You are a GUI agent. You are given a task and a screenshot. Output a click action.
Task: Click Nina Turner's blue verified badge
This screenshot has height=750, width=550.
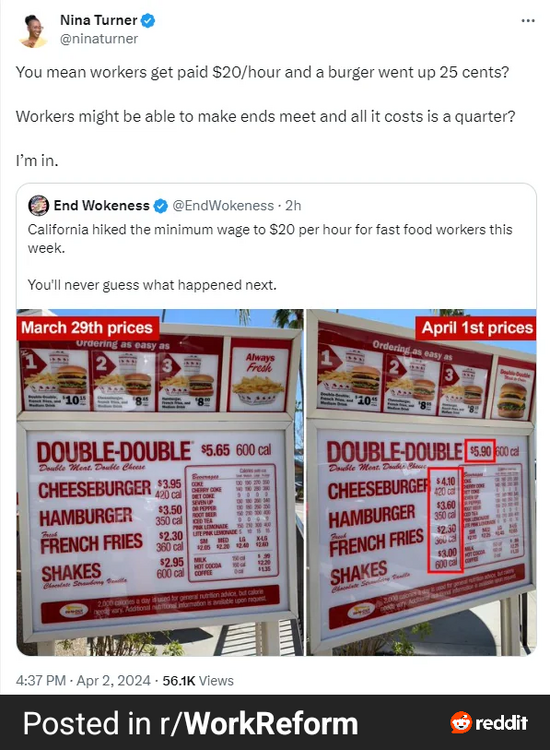coord(147,20)
